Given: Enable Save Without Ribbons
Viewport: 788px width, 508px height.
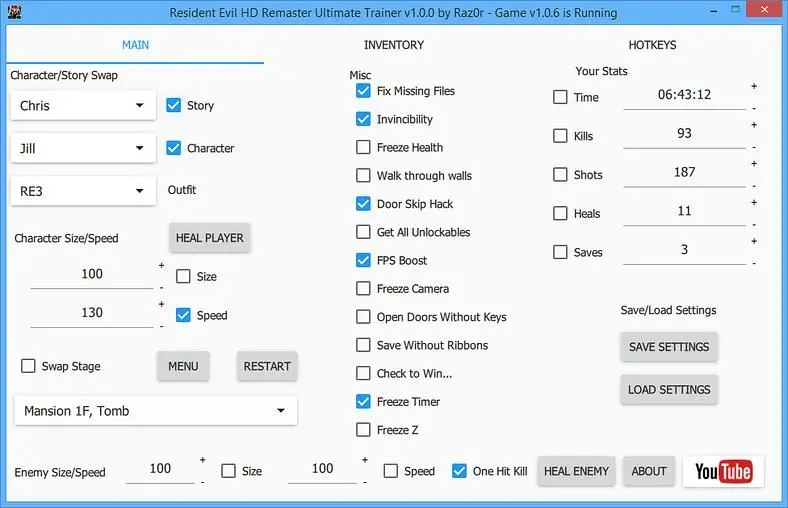Looking at the screenshot, I should point(363,345).
